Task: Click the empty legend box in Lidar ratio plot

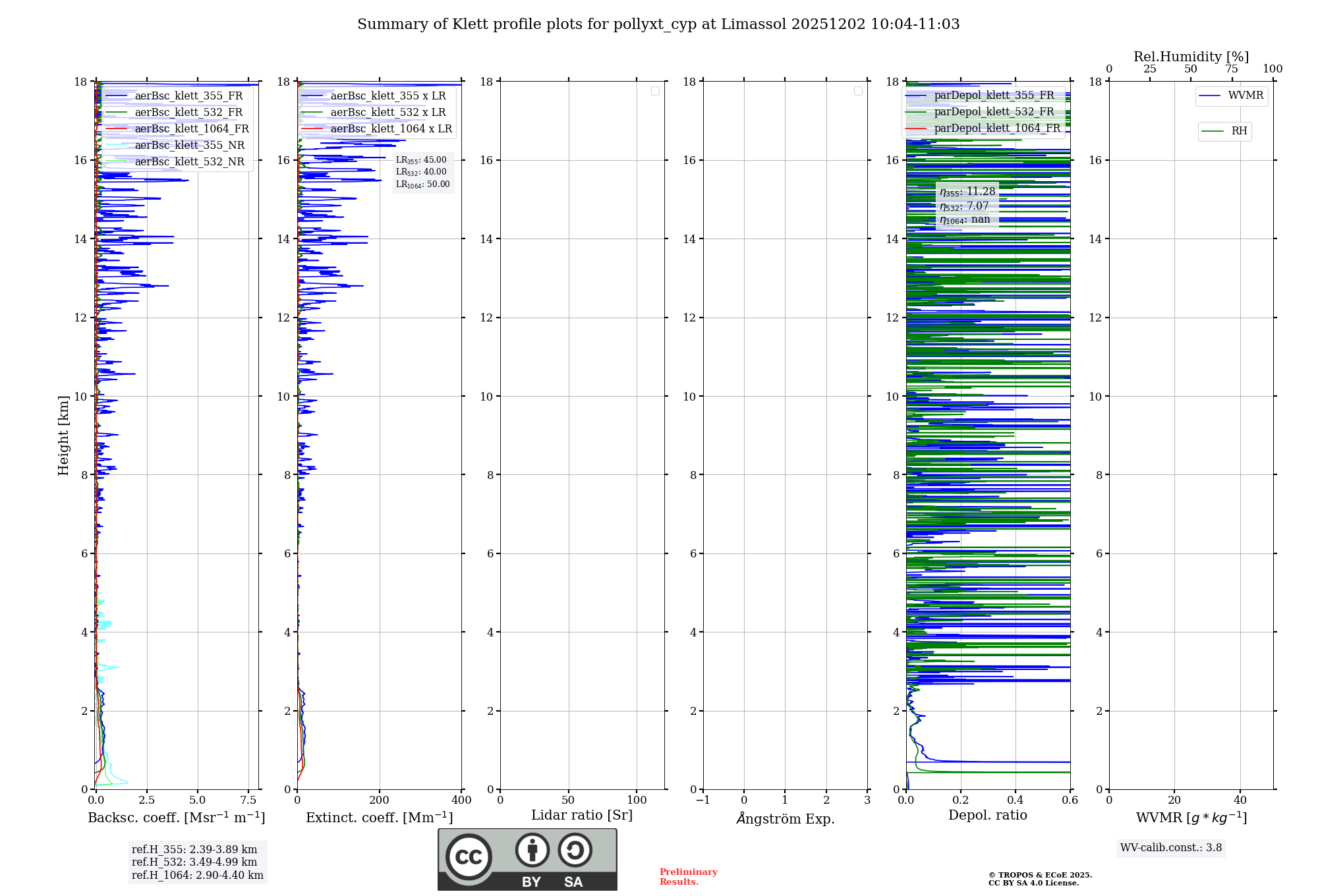Action: [x=655, y=91]
